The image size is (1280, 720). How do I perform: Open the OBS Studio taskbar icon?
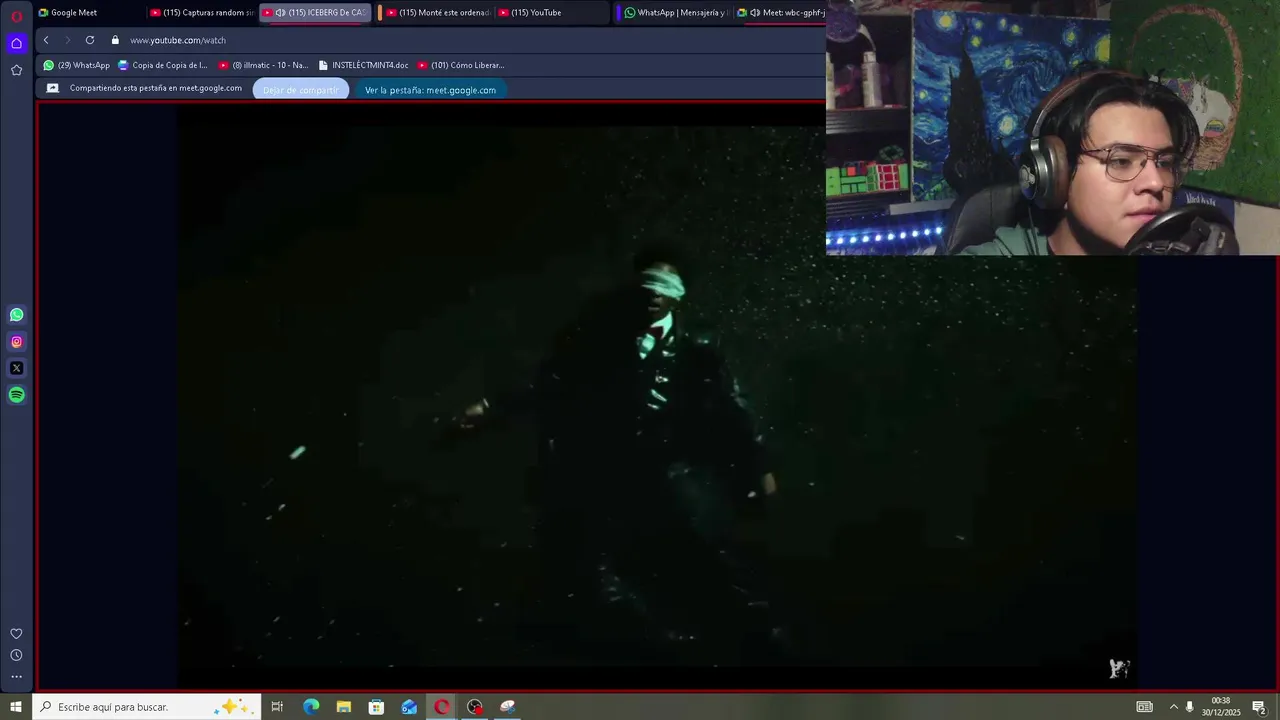475,707
